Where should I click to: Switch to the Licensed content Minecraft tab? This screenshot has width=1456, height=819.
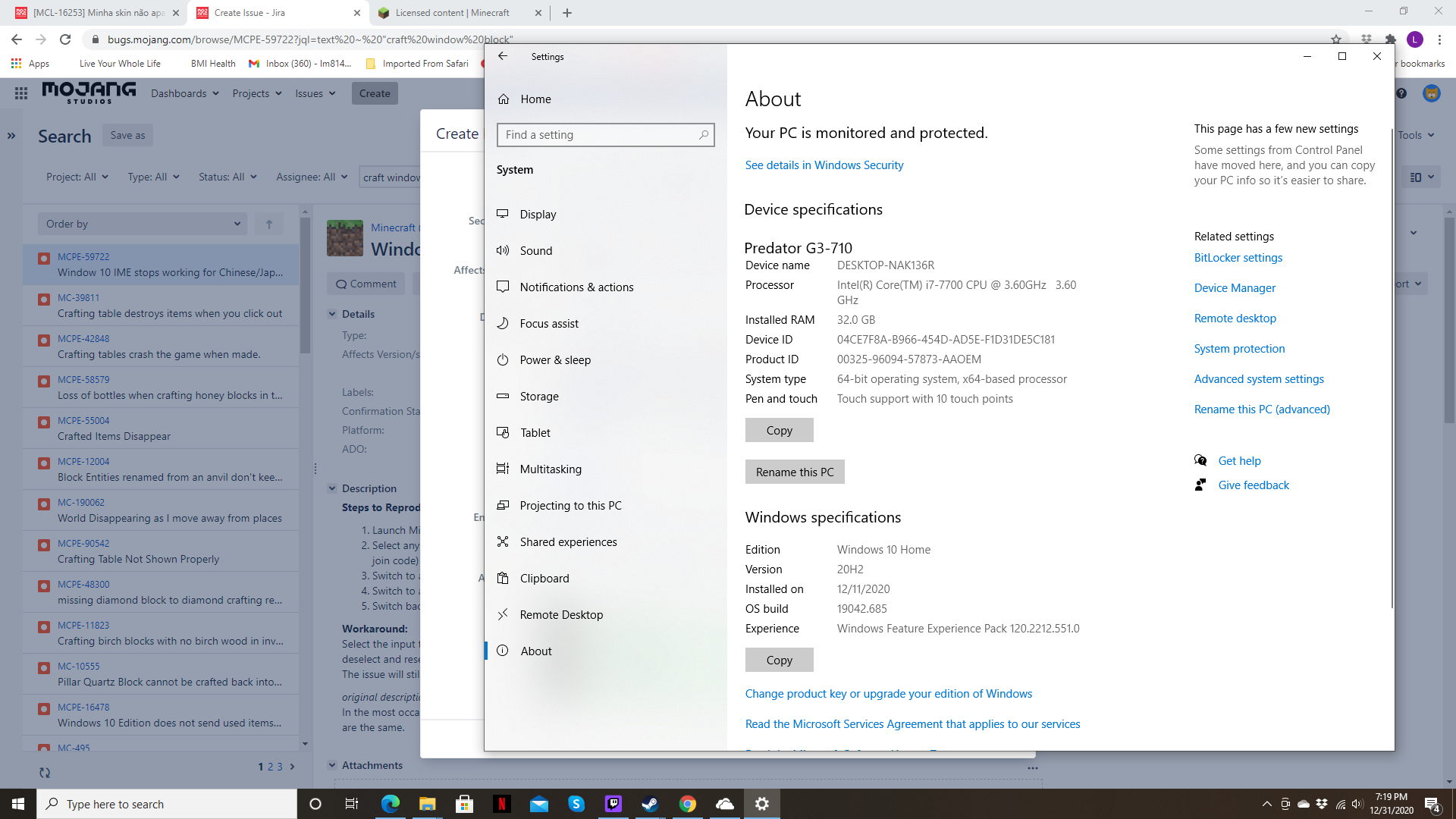[x=452, y=13]
